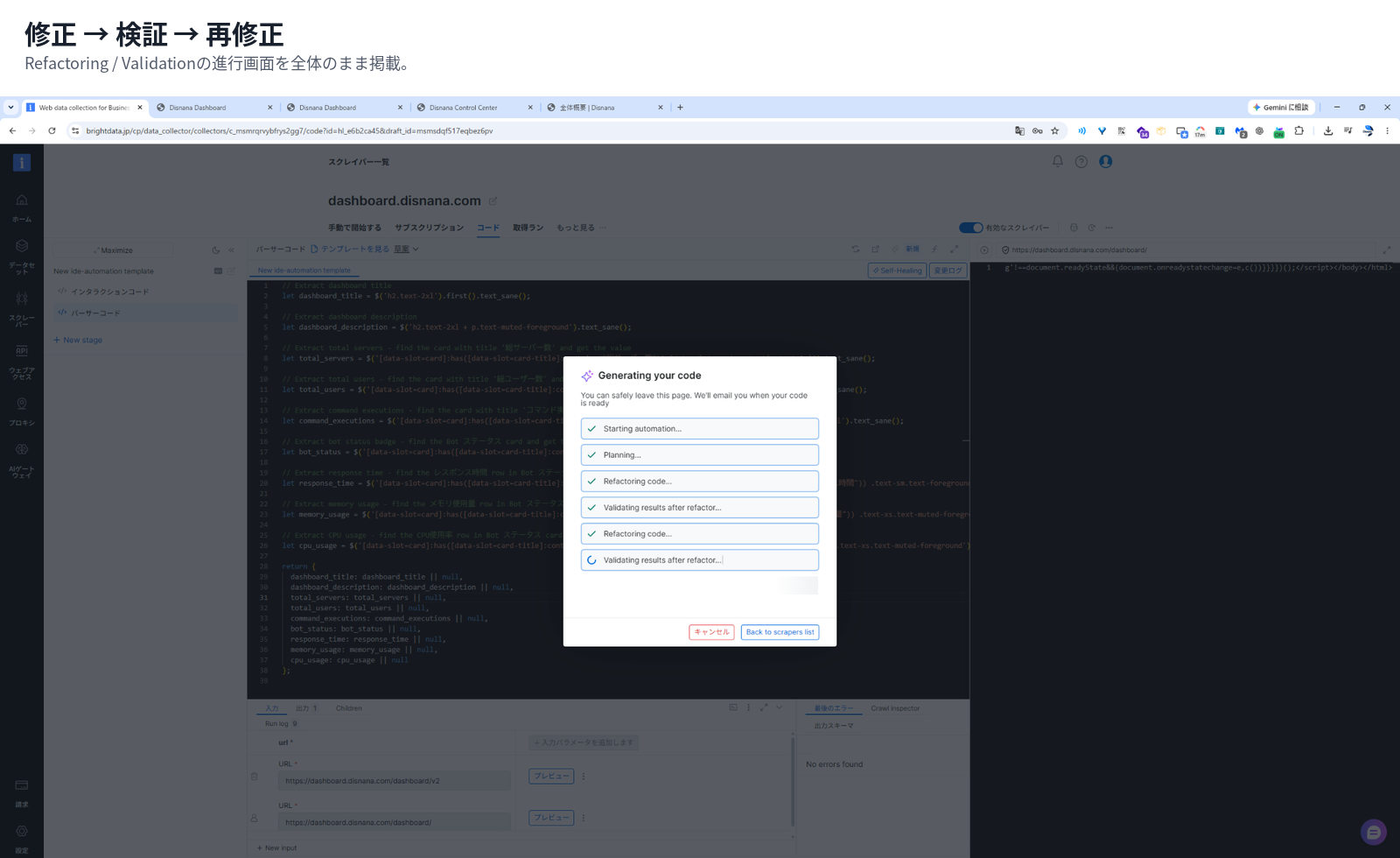Select パーサーコード stage
The width and height of the screenshot is (1400, 858).
tap(143, 313)
